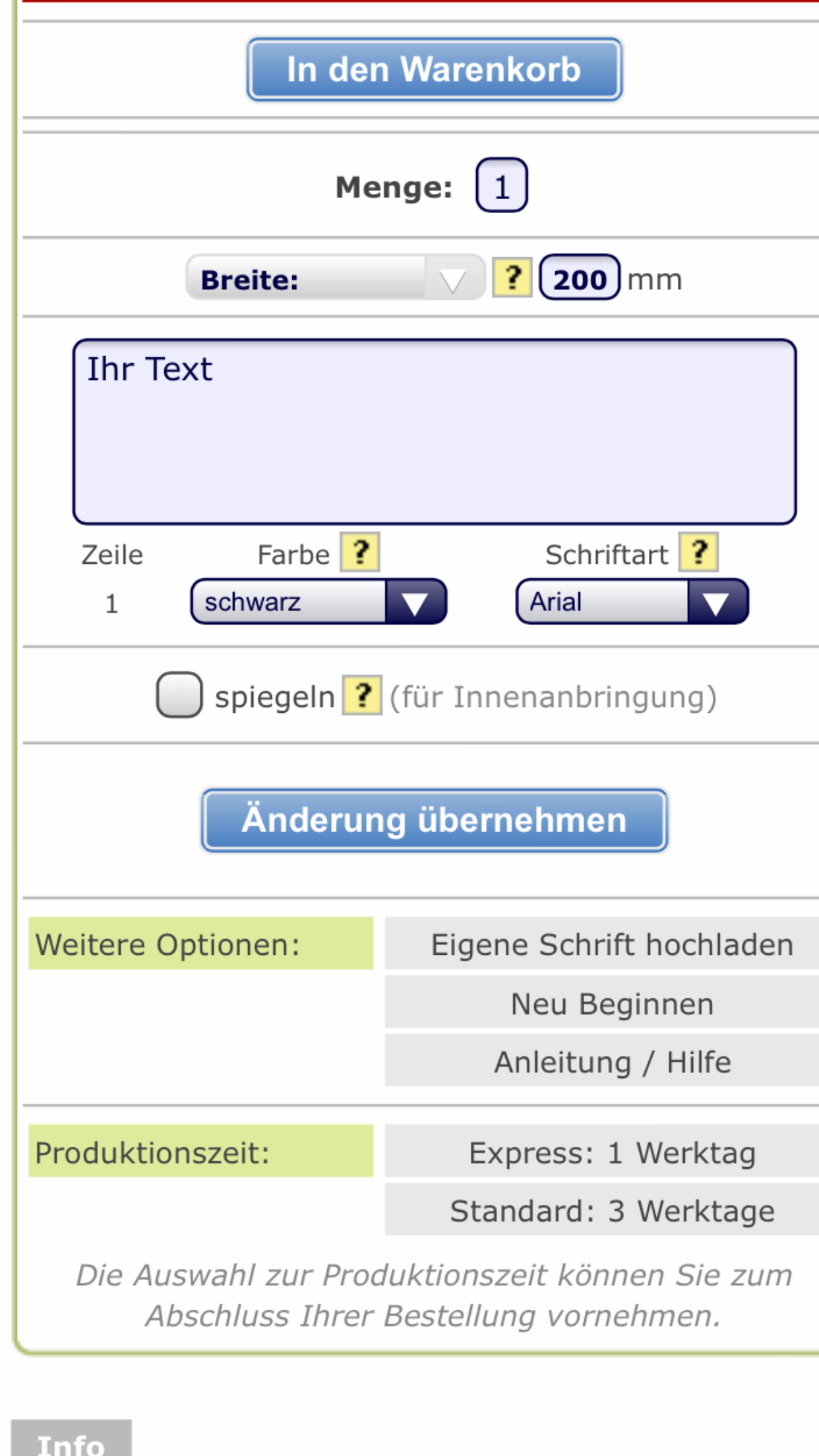The width and height of the screenshot is (819, 1456).
Task: Open the help icon next to spiegeln
Action: (362, 695)
